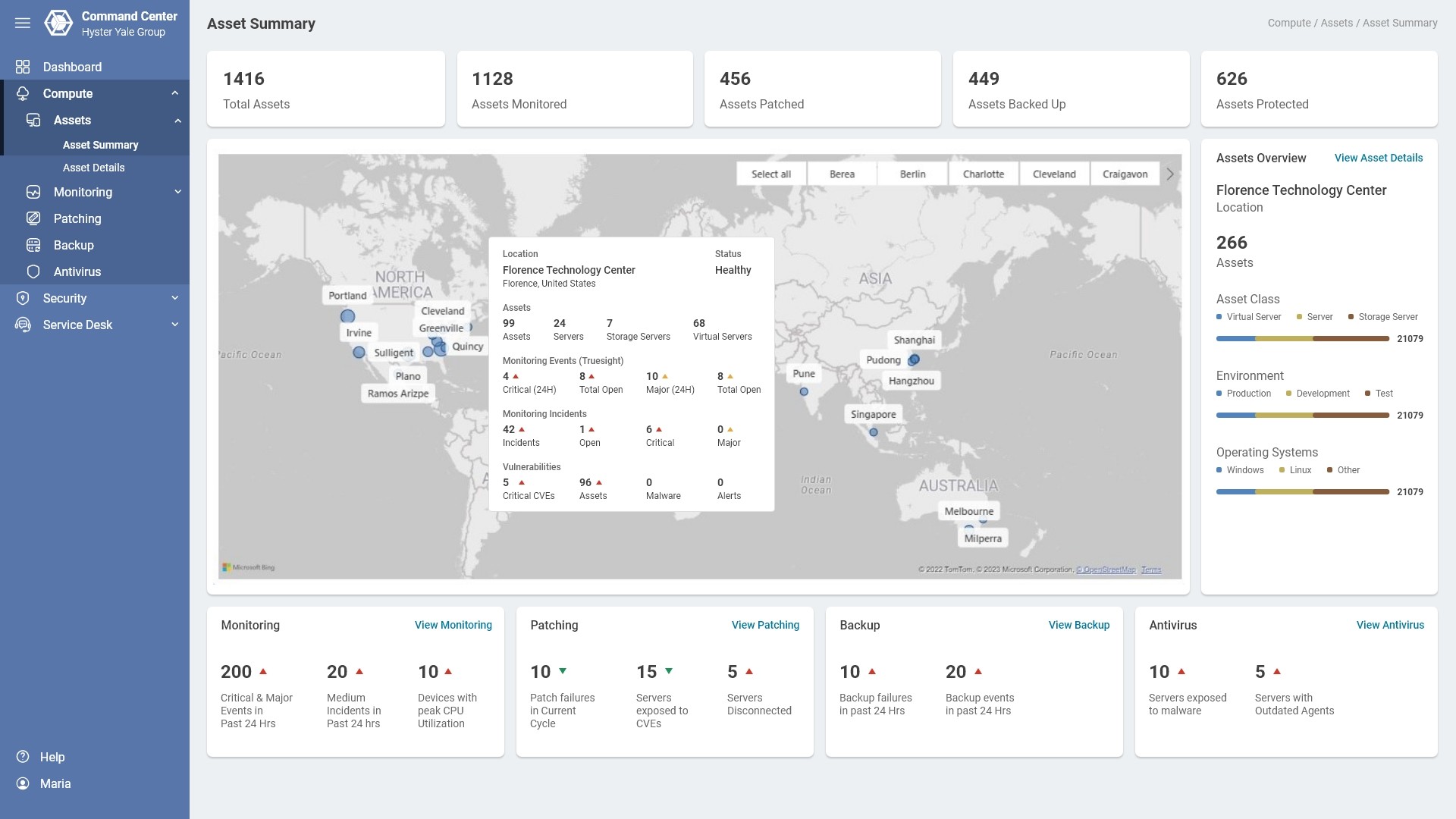This screenshot has width=1456, height=819.
Task: Expand the Security menu chevron
Action: point(175,298)
